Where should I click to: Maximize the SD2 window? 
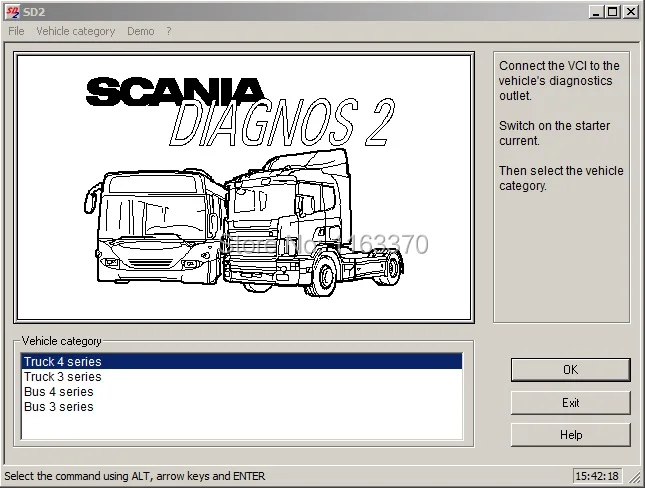[613, 12]
